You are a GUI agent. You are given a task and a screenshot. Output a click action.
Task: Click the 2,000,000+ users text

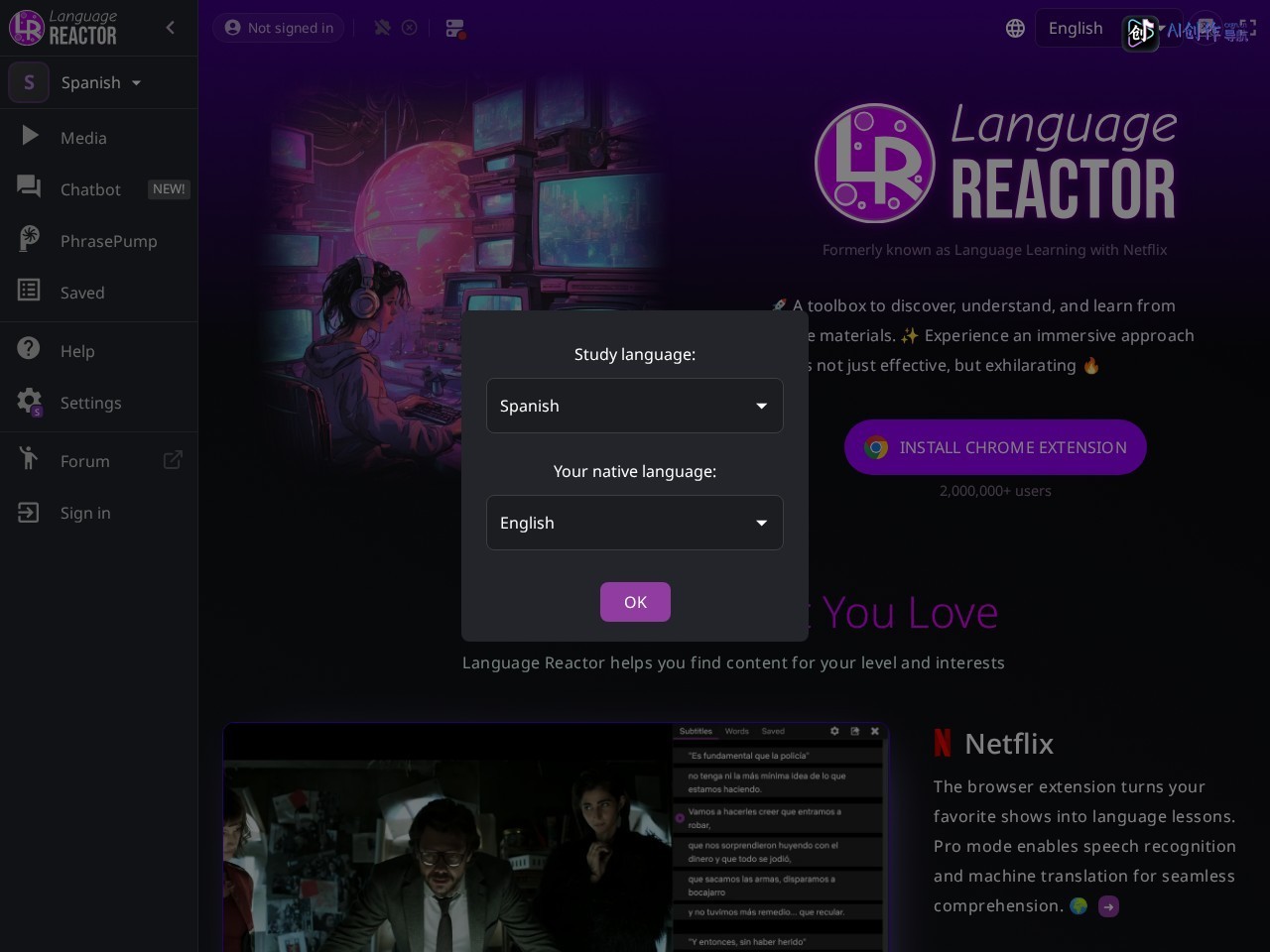pos(995,491)
